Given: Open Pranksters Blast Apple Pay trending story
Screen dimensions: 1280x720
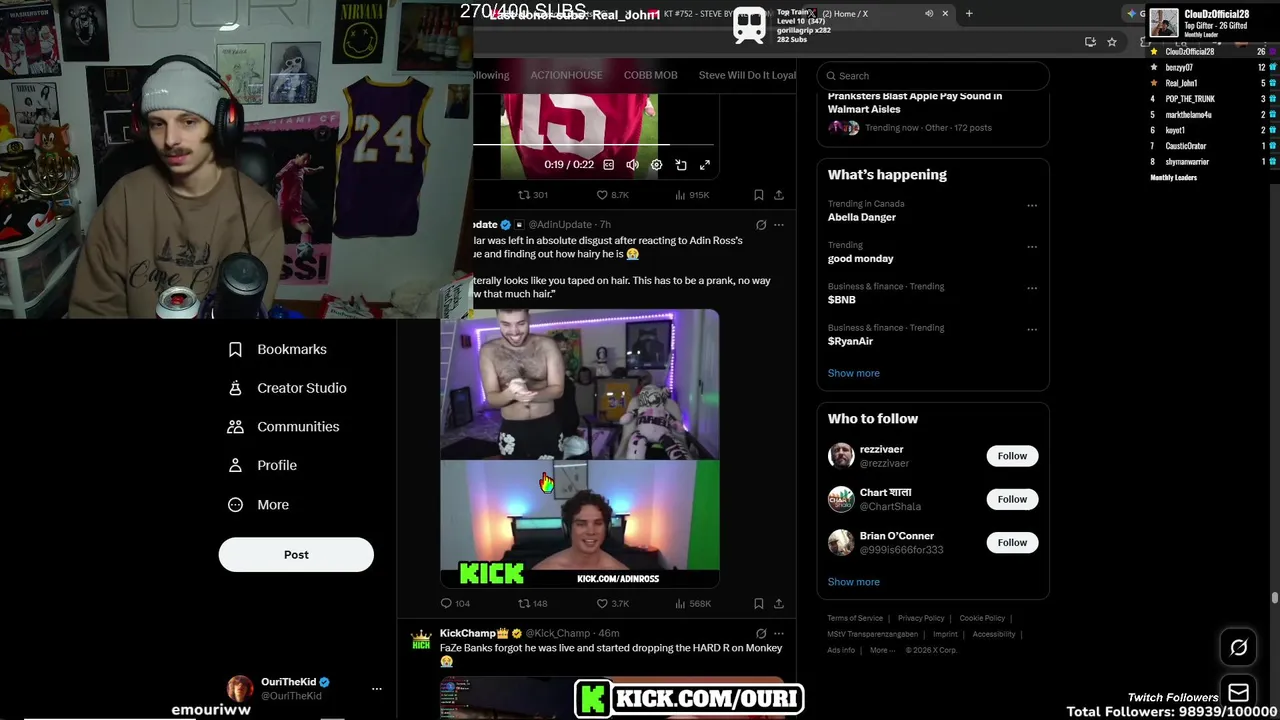Looking at the screenshot, I should coord(915,102).
